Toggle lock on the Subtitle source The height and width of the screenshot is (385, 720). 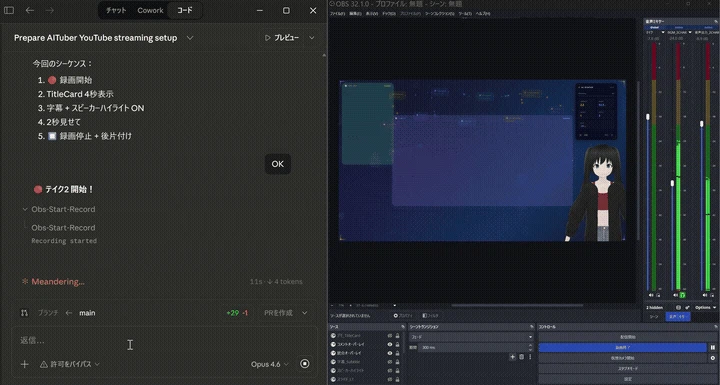click(398, 362)
